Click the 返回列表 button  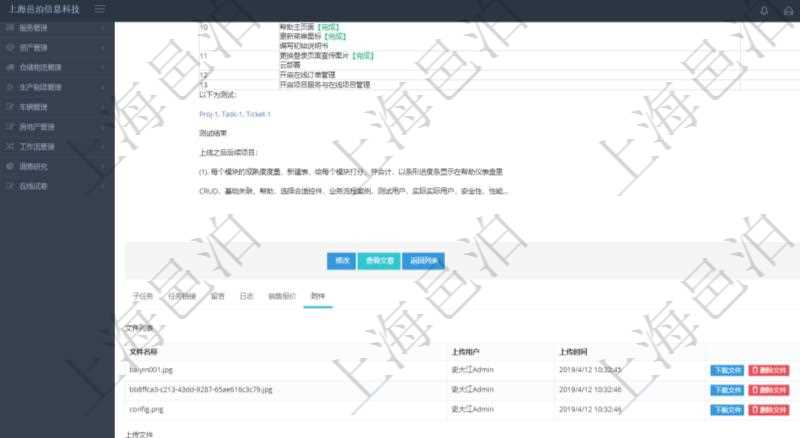coord(423,261)
